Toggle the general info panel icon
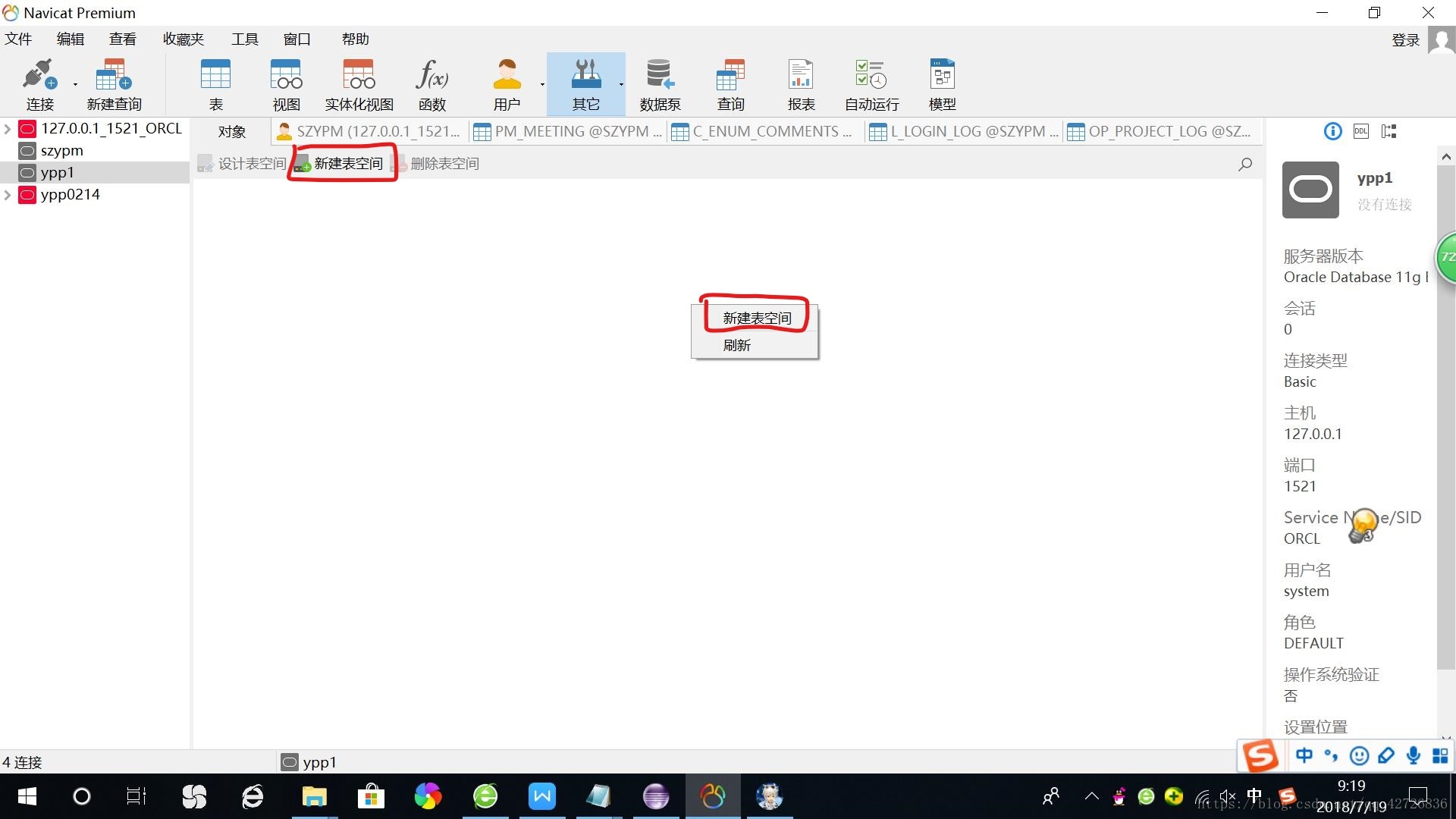Viewport: 1456px width, 819px height. [1332, 131]
